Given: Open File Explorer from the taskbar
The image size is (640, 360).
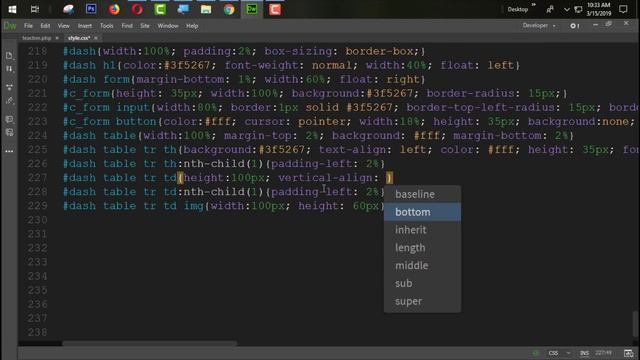Looking at the screenshot, I should coord(206,9).
